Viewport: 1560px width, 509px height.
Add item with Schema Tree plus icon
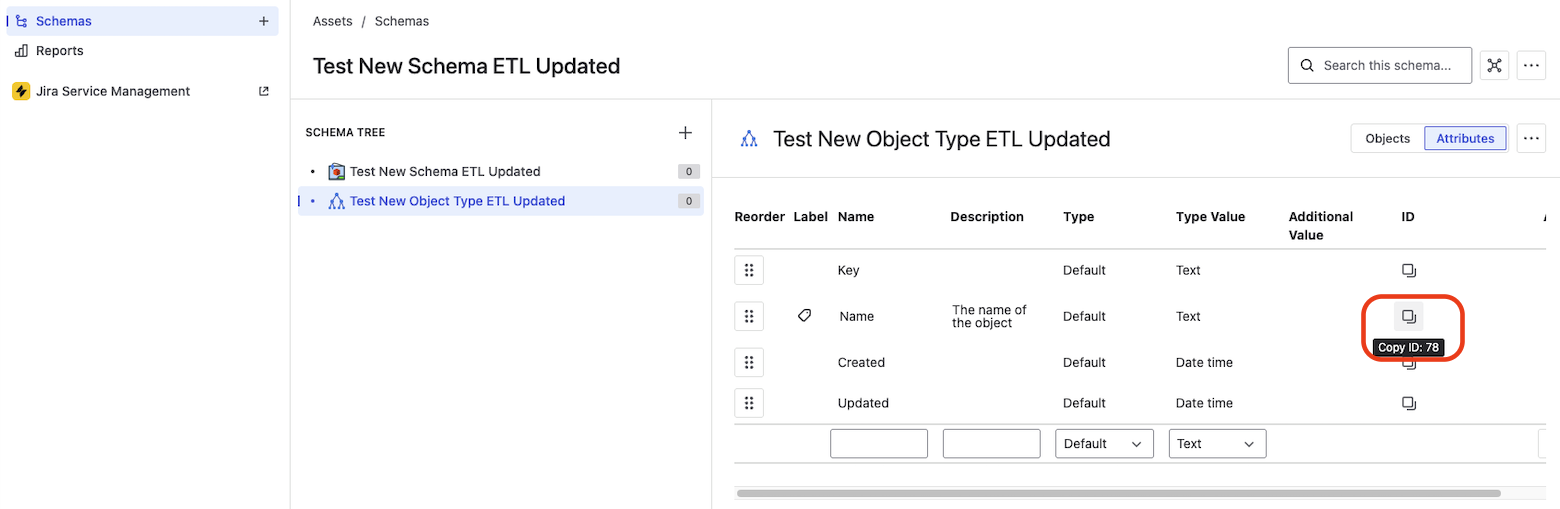(x=685, y=132)
